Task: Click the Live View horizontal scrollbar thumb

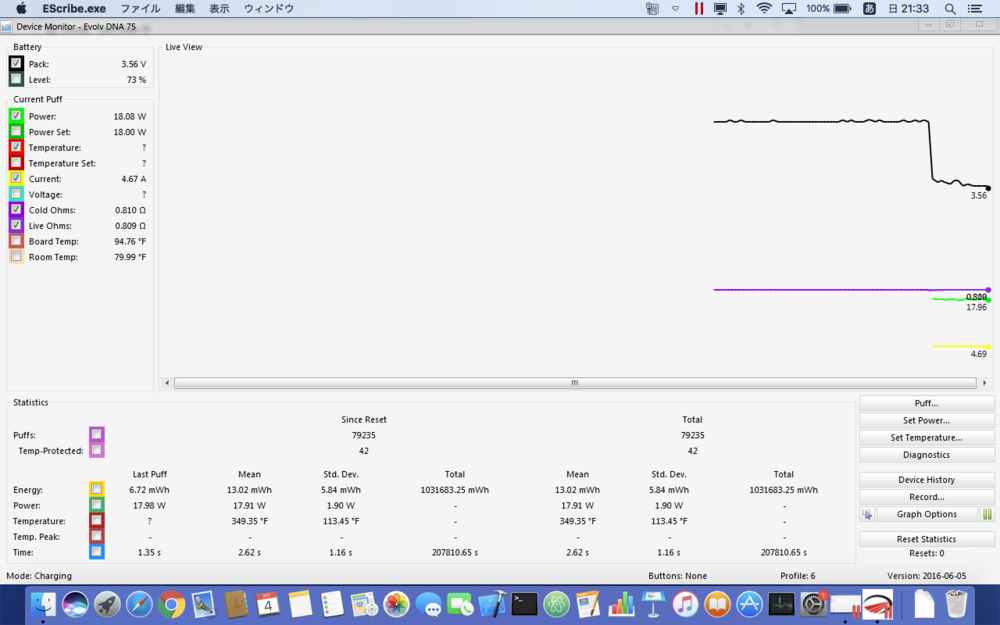Action: (575, 383)
